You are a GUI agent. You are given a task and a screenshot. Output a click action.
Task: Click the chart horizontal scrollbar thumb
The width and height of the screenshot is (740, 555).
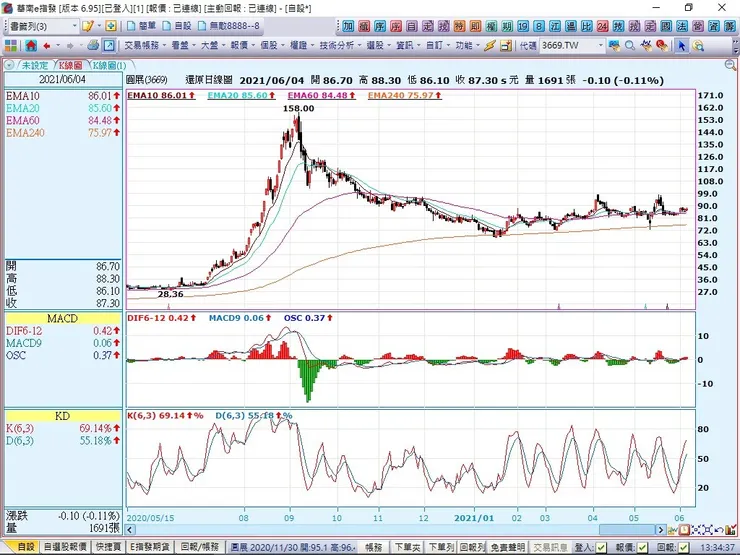point(627,530)
